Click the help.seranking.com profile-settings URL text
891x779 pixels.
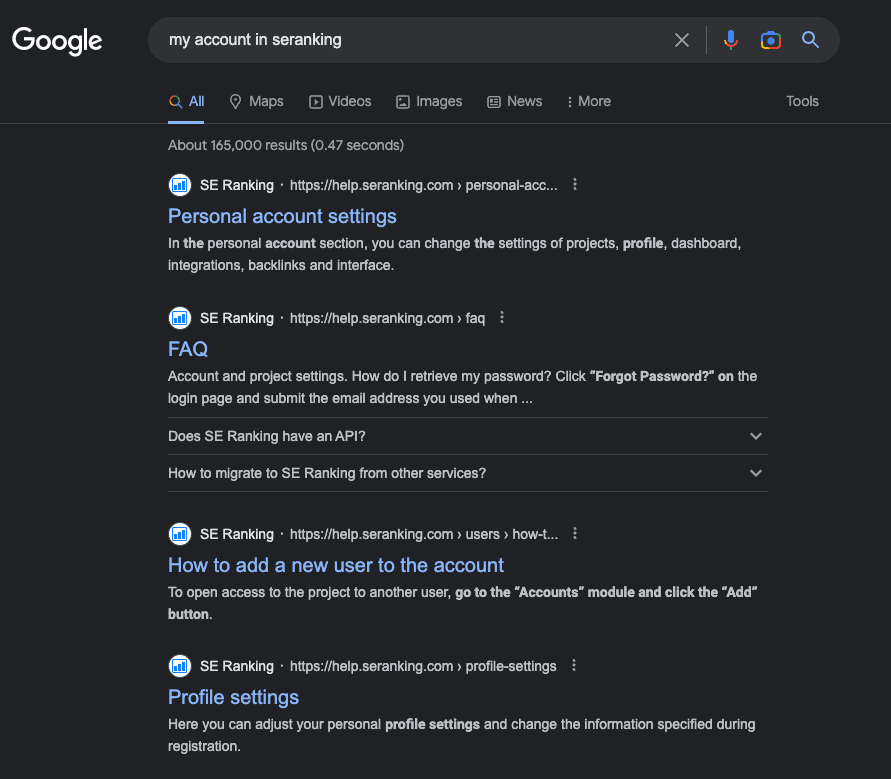click(423, 666)
